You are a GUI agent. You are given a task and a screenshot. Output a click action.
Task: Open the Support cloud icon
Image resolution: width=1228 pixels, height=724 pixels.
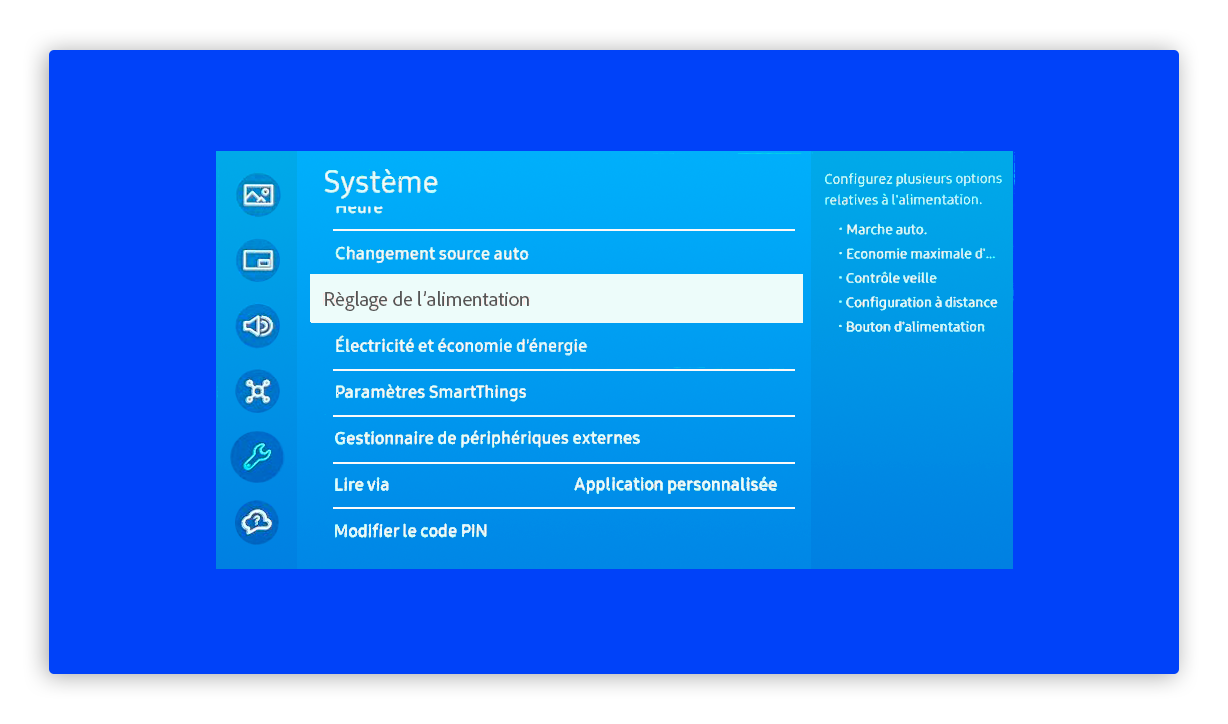258,522
